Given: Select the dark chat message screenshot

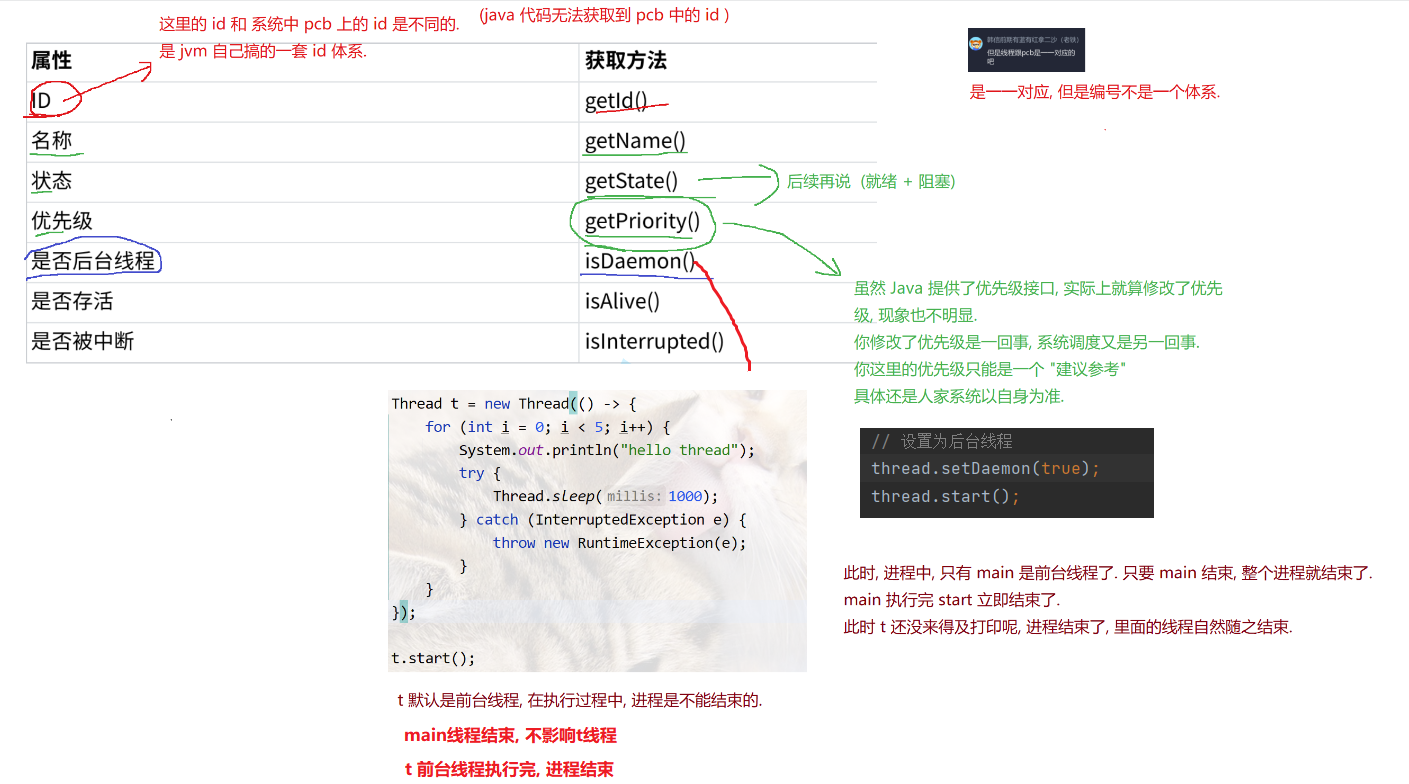Looking at the screenshot, I should (1026, 50).
